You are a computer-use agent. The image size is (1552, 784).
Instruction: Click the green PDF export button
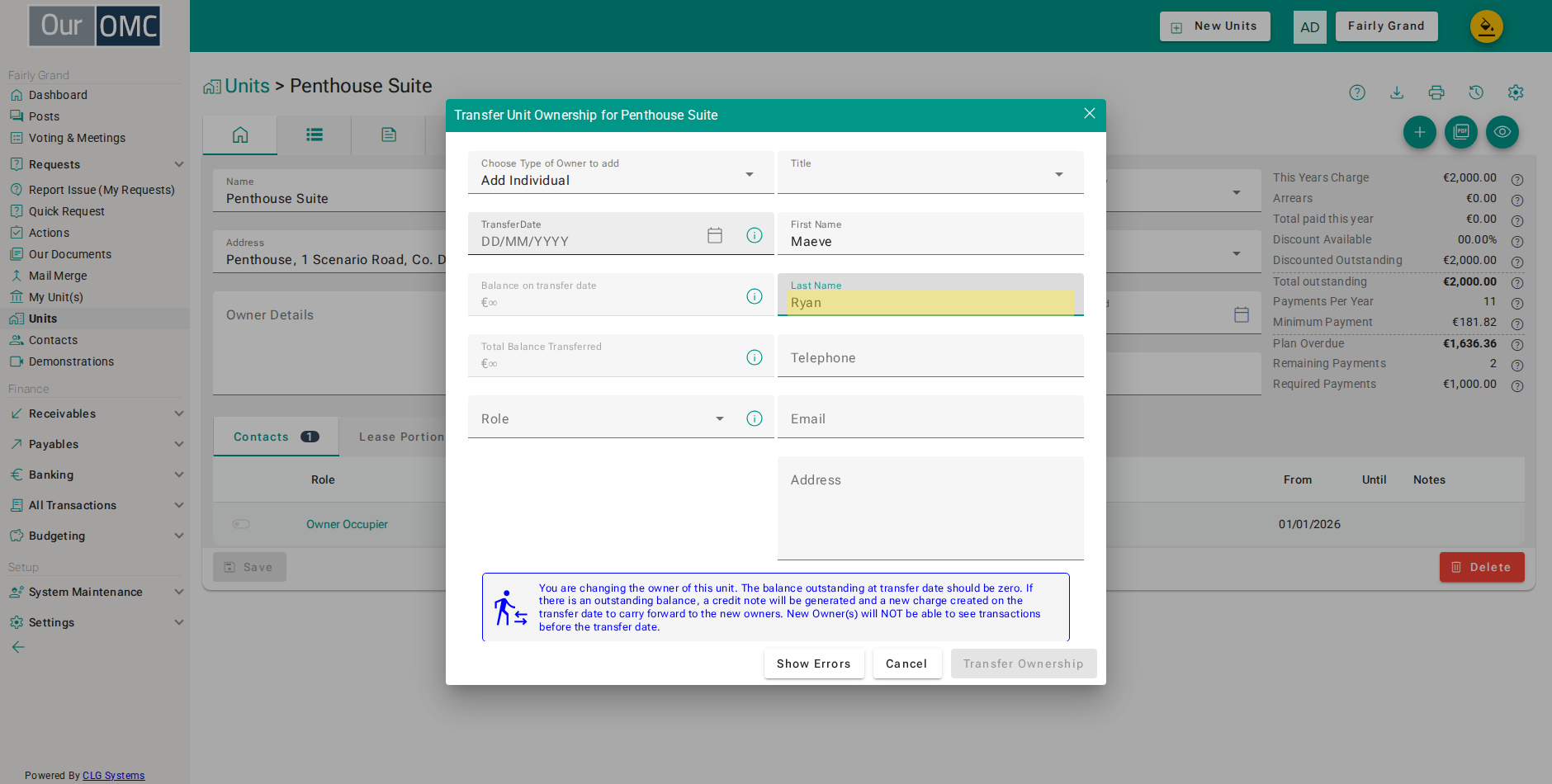(x=1461, y=132)
